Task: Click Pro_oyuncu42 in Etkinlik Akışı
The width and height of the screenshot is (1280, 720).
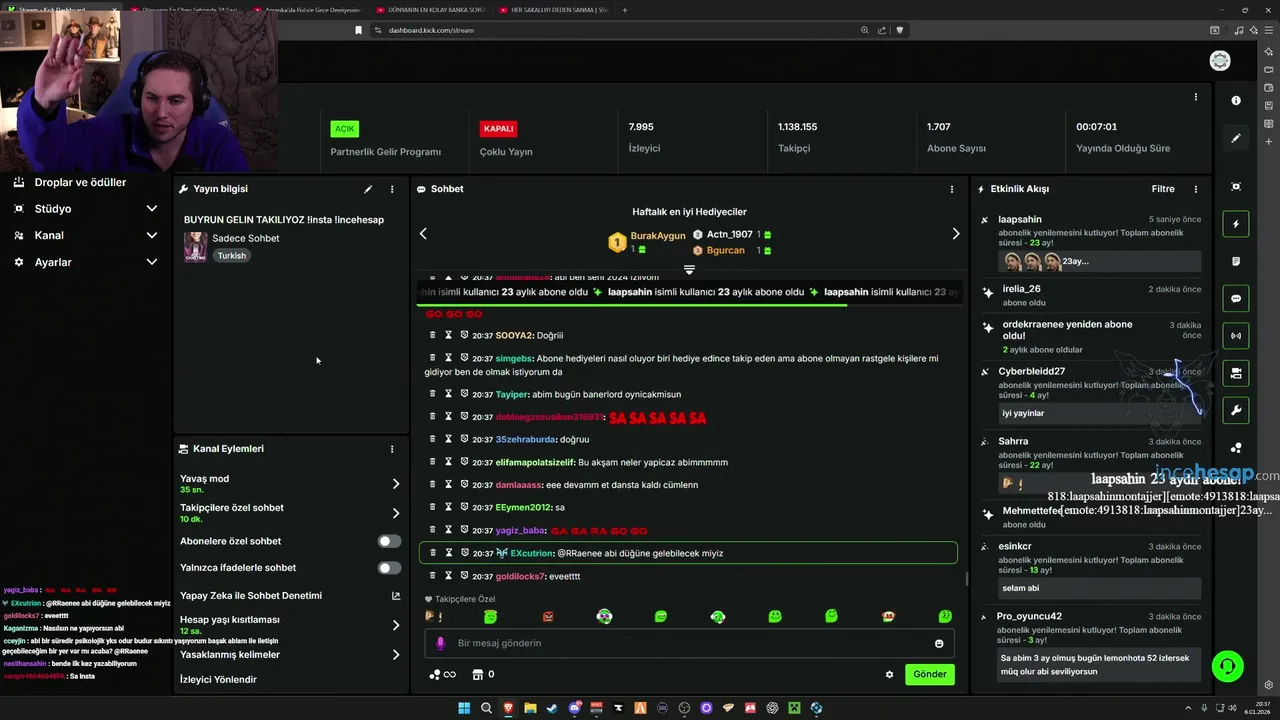Action: (1030, 616)
